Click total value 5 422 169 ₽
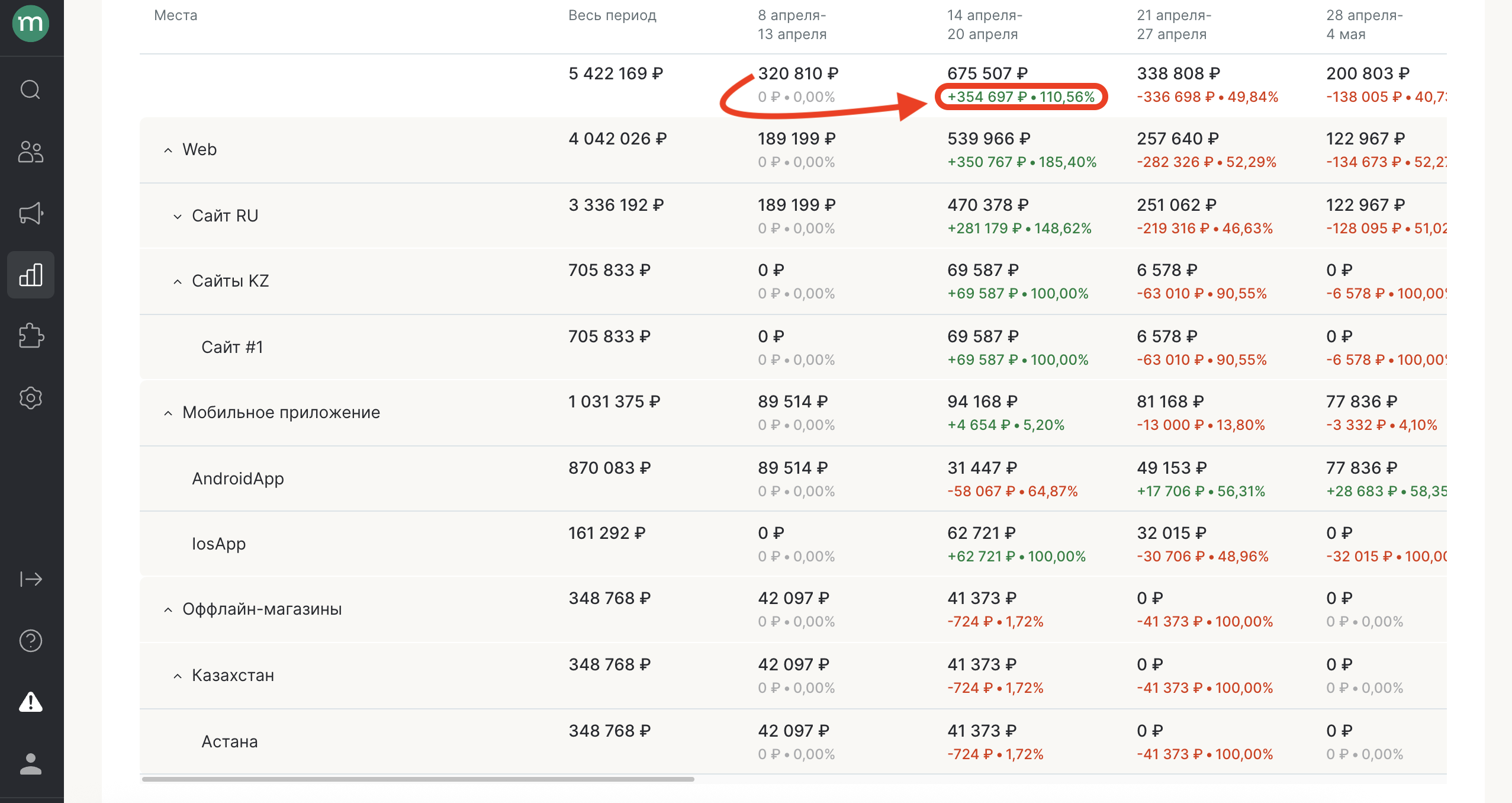This screenshot has height=803, width=1512. coord(616,73)
